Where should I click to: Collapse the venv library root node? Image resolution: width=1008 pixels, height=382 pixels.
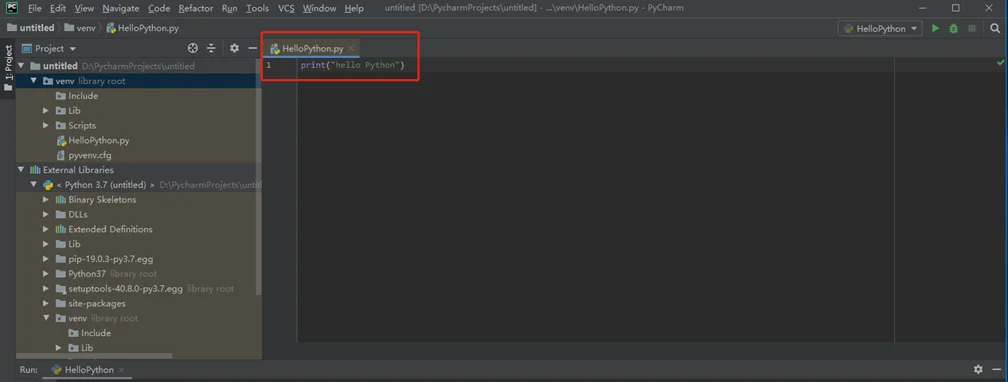click(33, 81)
